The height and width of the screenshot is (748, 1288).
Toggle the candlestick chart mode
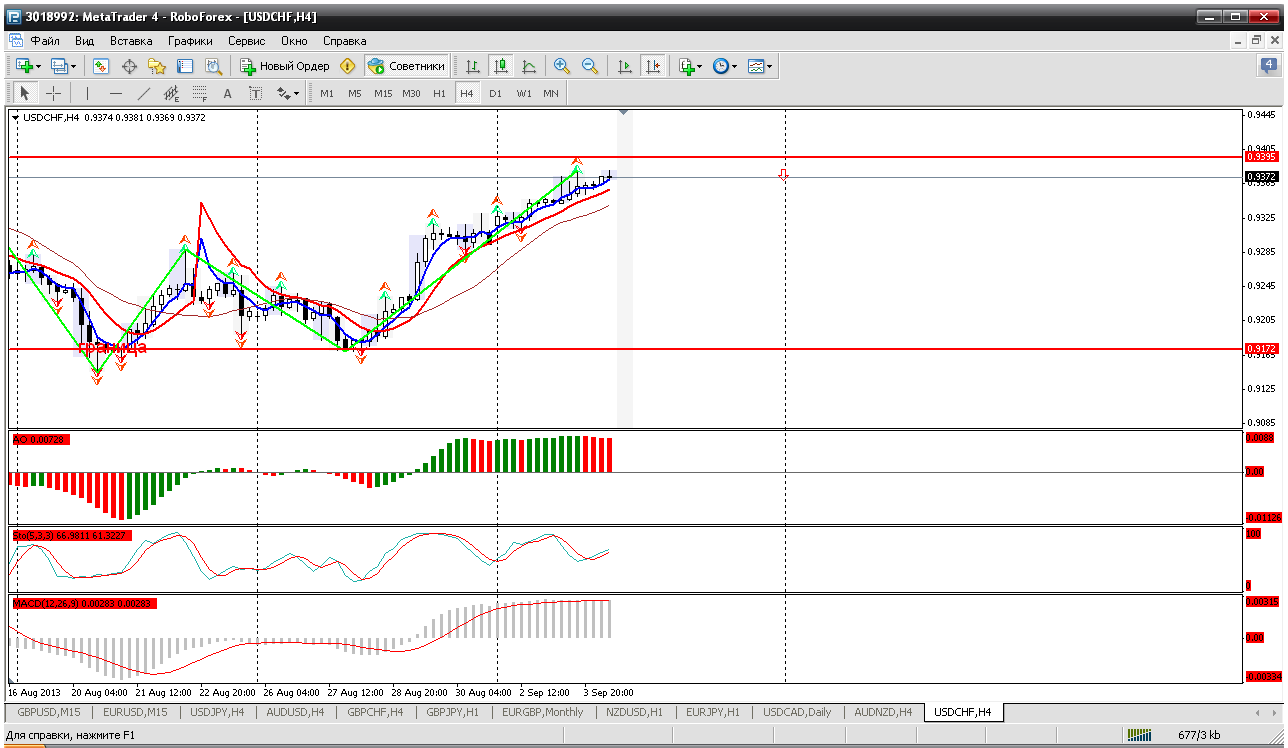[x=500, y=66]
